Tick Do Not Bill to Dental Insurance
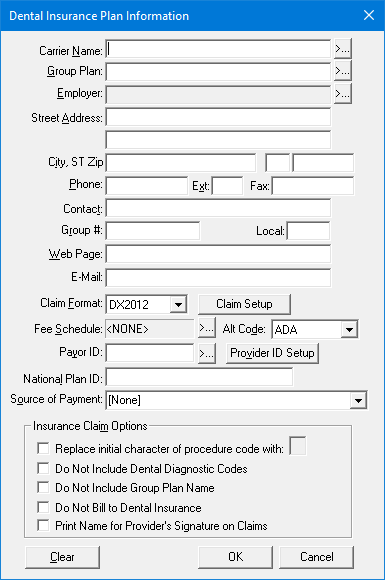Screen dimensions: 385x580 click(x=43, y=507)
